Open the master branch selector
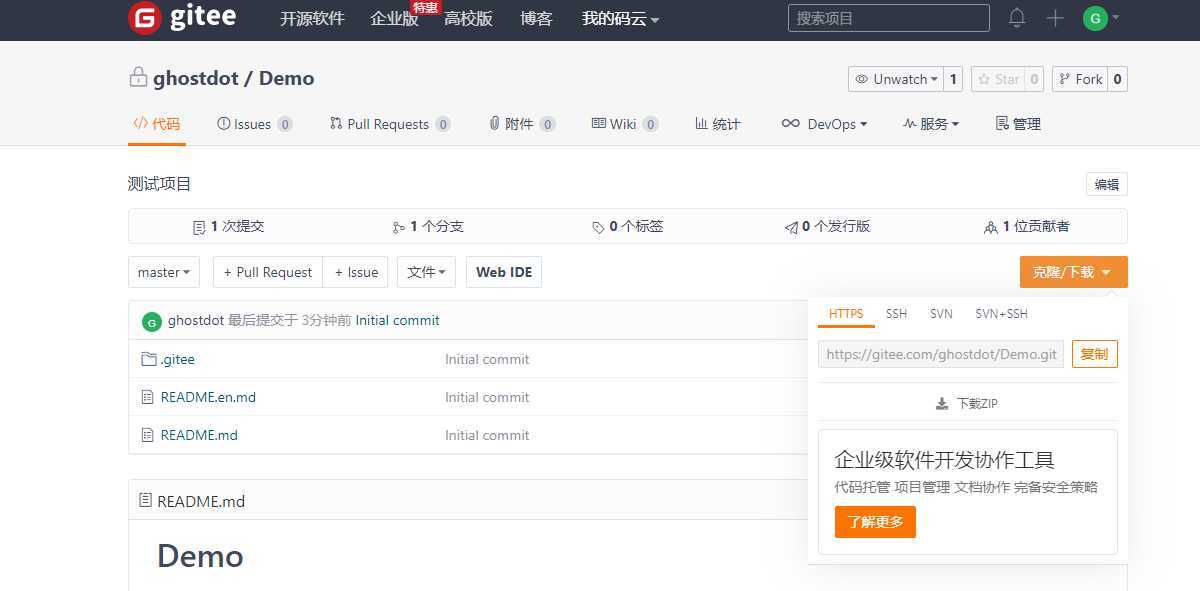1200x591 pixels. (x=164, y=272)
